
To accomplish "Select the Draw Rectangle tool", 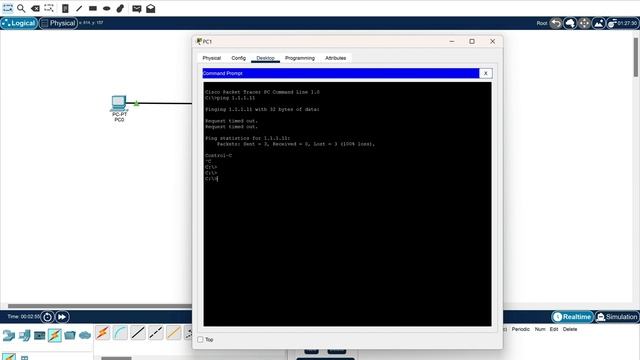I will pyautogui.click(x=93, y=8).
